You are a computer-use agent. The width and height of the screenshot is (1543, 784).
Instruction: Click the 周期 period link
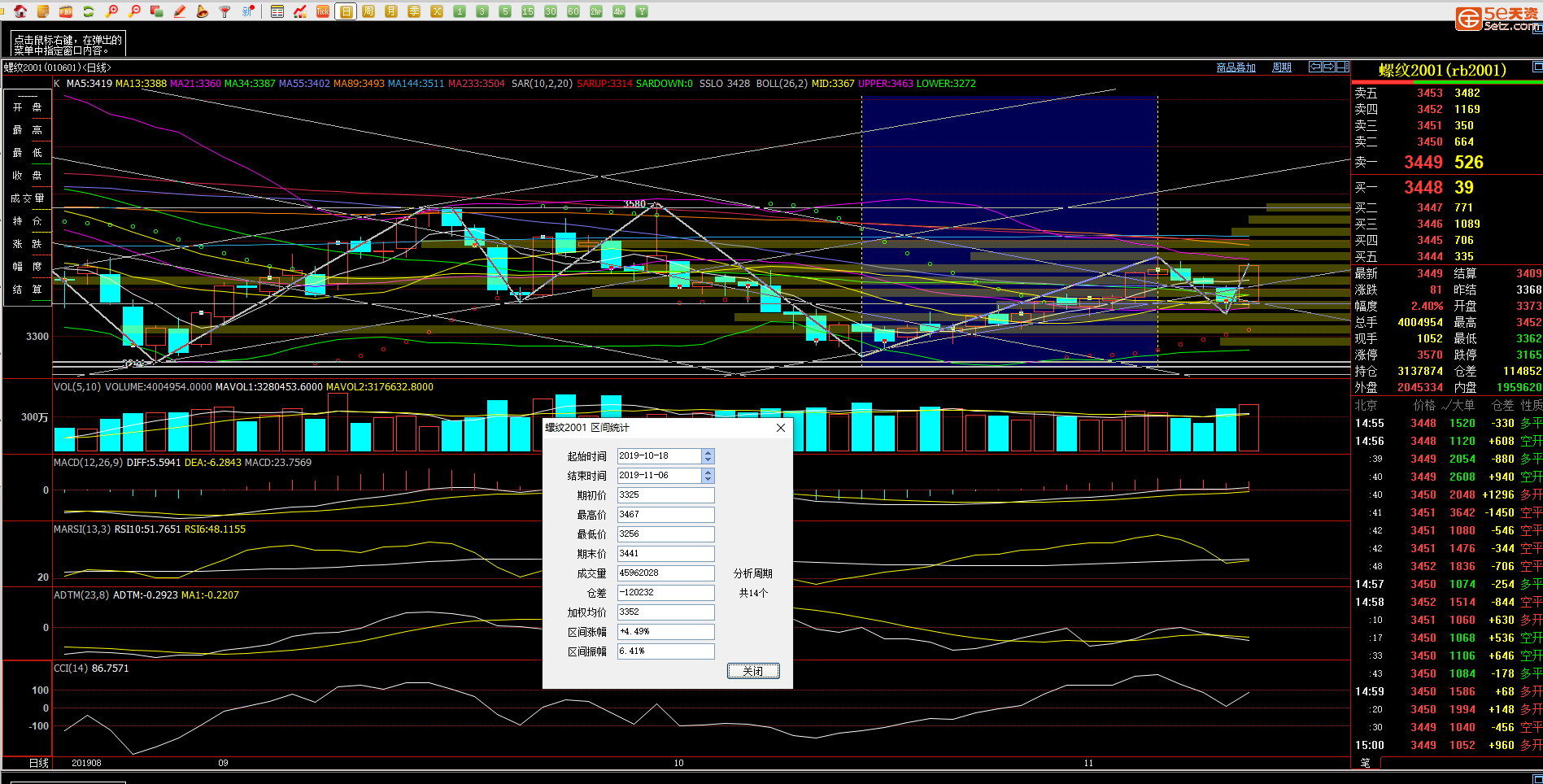[1281, 68]
